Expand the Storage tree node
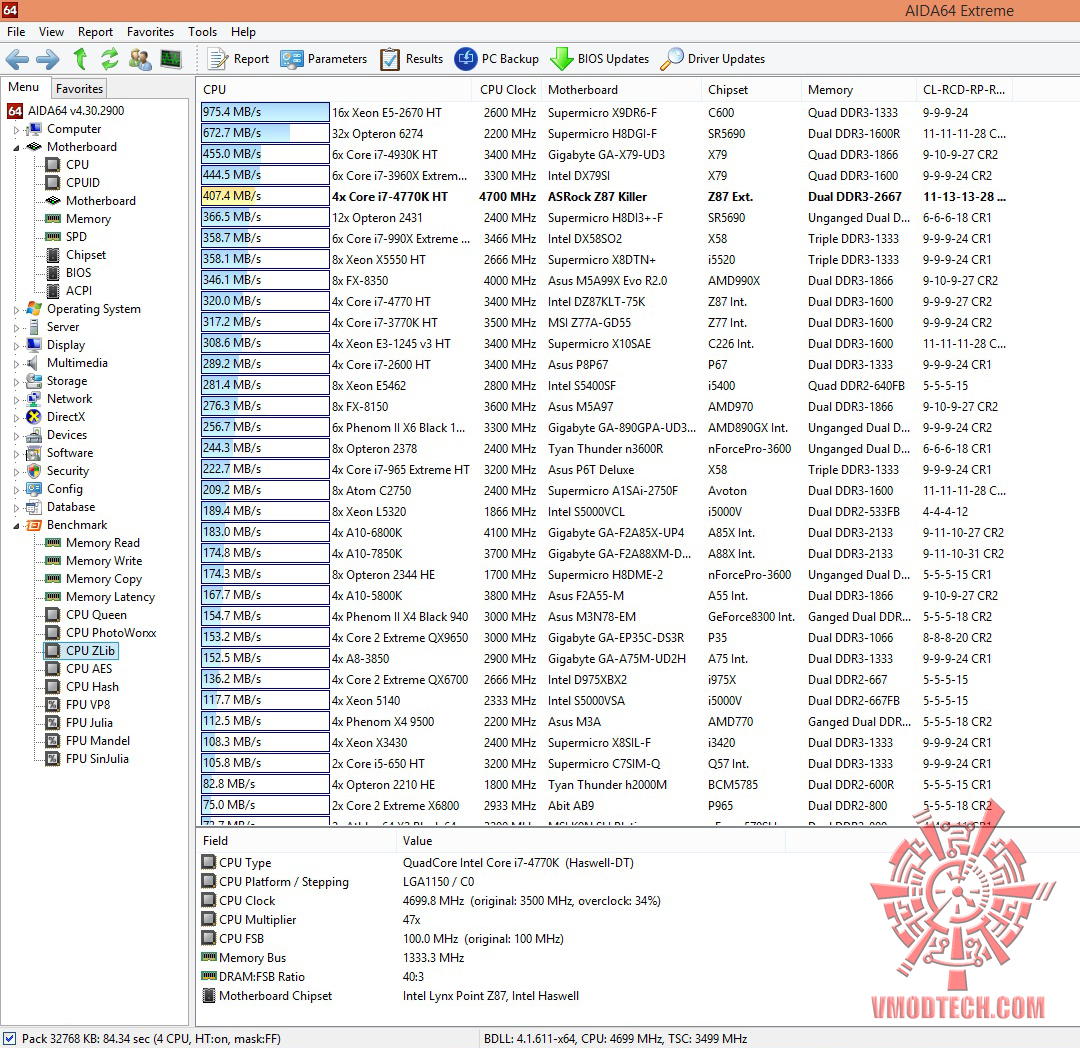The height and width of the screenshot is (1048, 1080). point(17,381)
